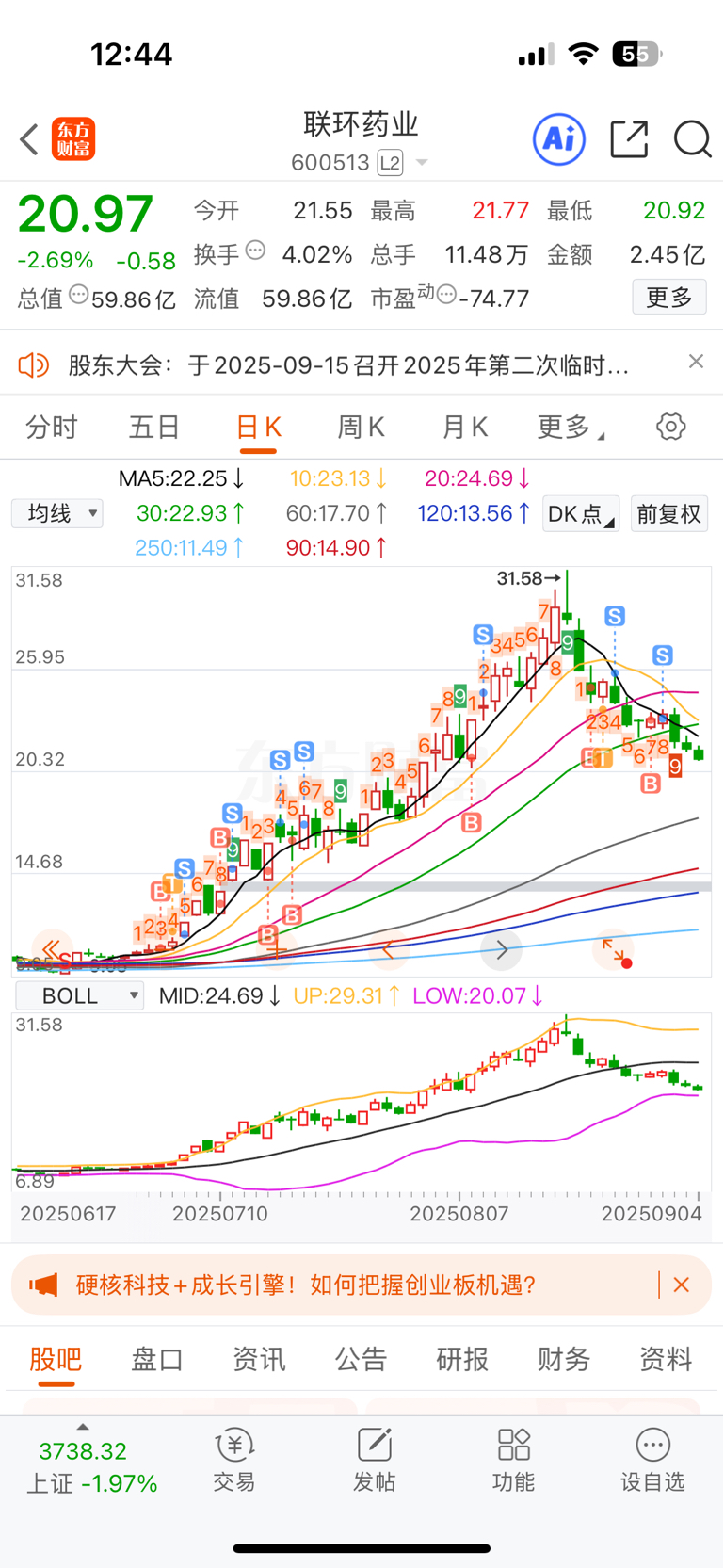Open fullscreen chart via expand arrows icon
Image resolution: width=724 pixels, height=1568 pixels.
pos(614,949)
